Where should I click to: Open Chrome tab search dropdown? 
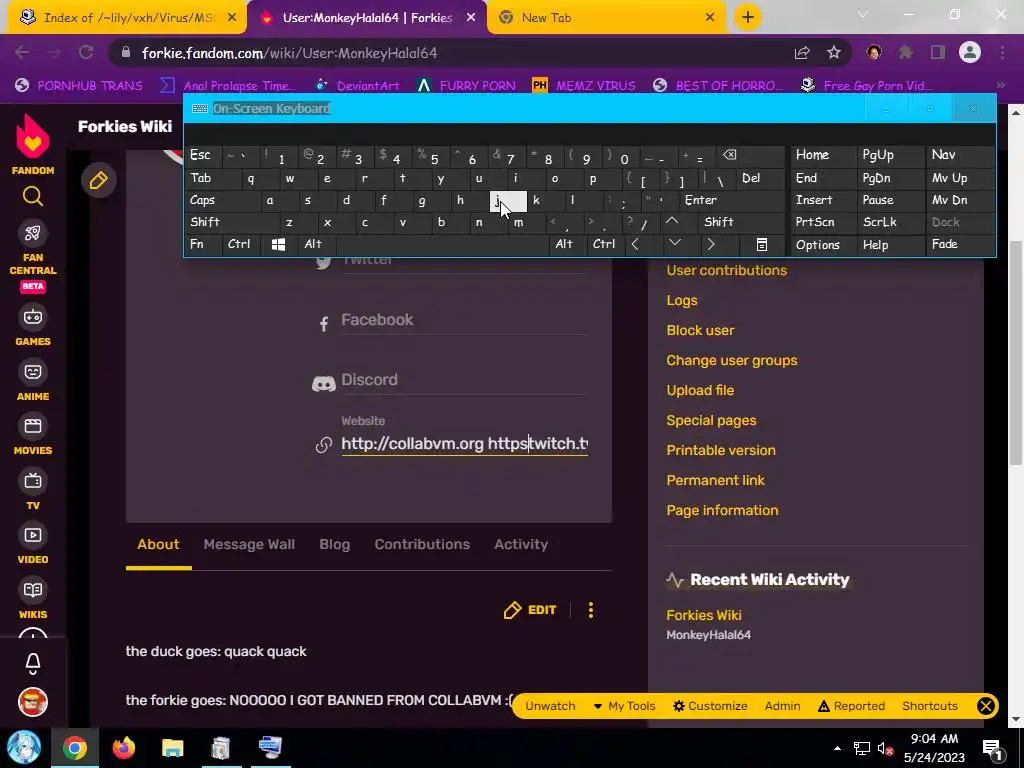[x=863, y=14]
